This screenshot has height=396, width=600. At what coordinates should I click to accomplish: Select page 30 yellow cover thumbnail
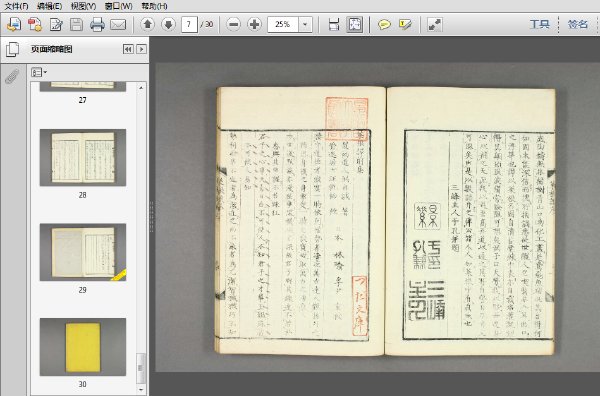click(83, 347)
